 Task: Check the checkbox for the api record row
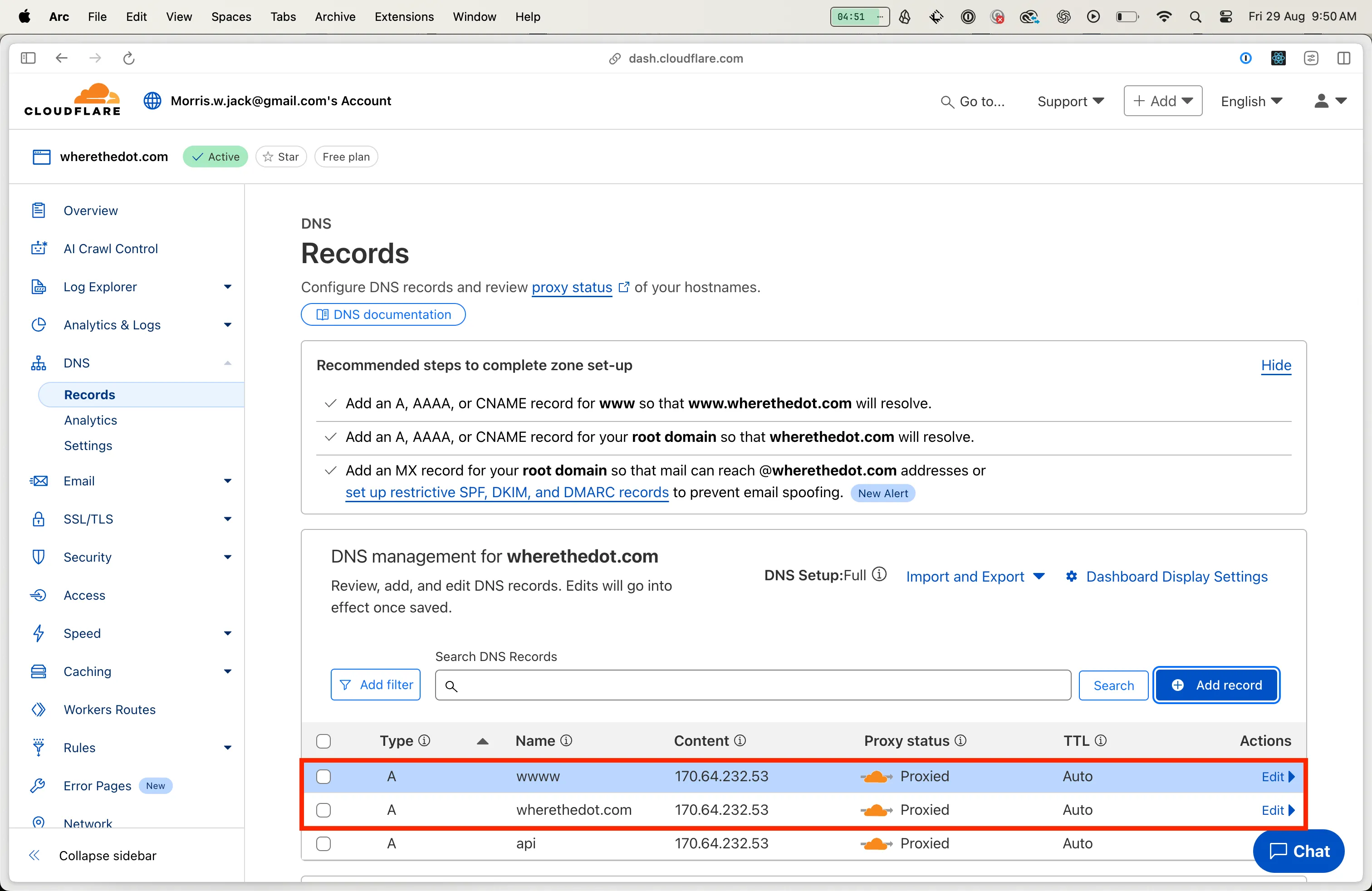pos(323,844)
